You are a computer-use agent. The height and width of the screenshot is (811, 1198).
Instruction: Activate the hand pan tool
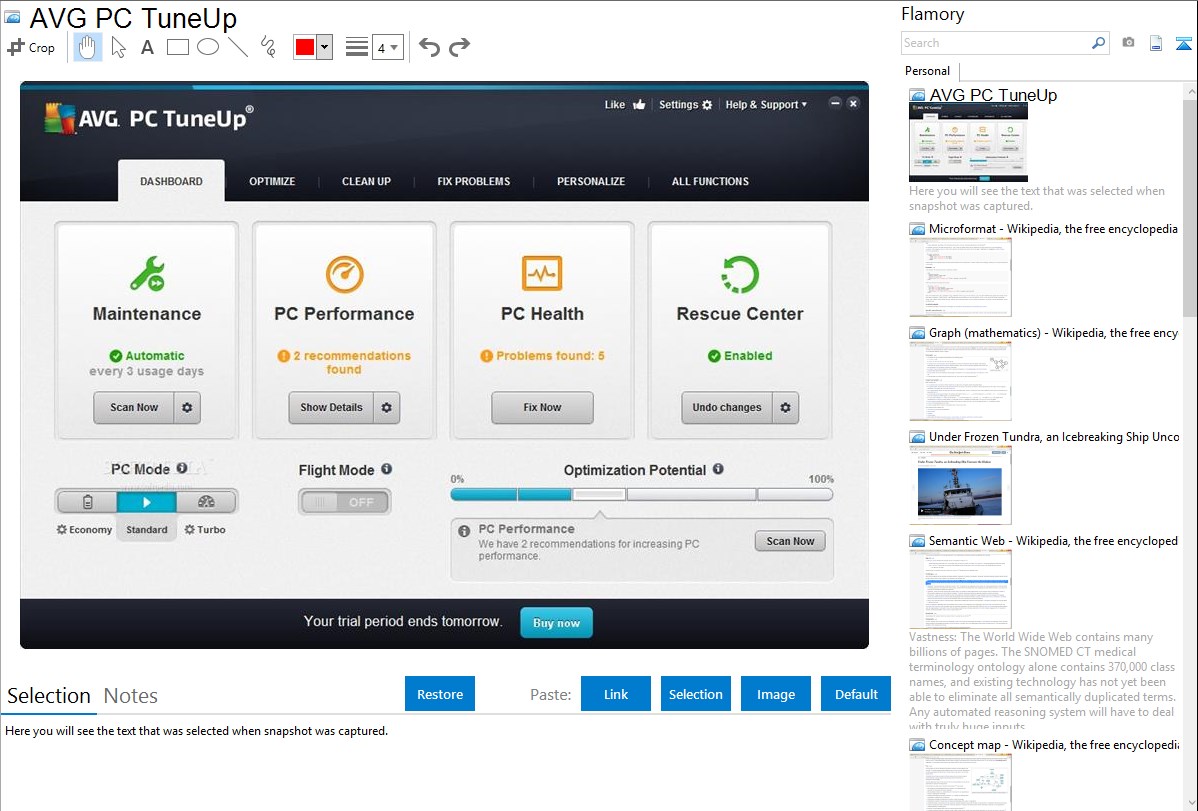pyautogui.click(x=88, y=47)
